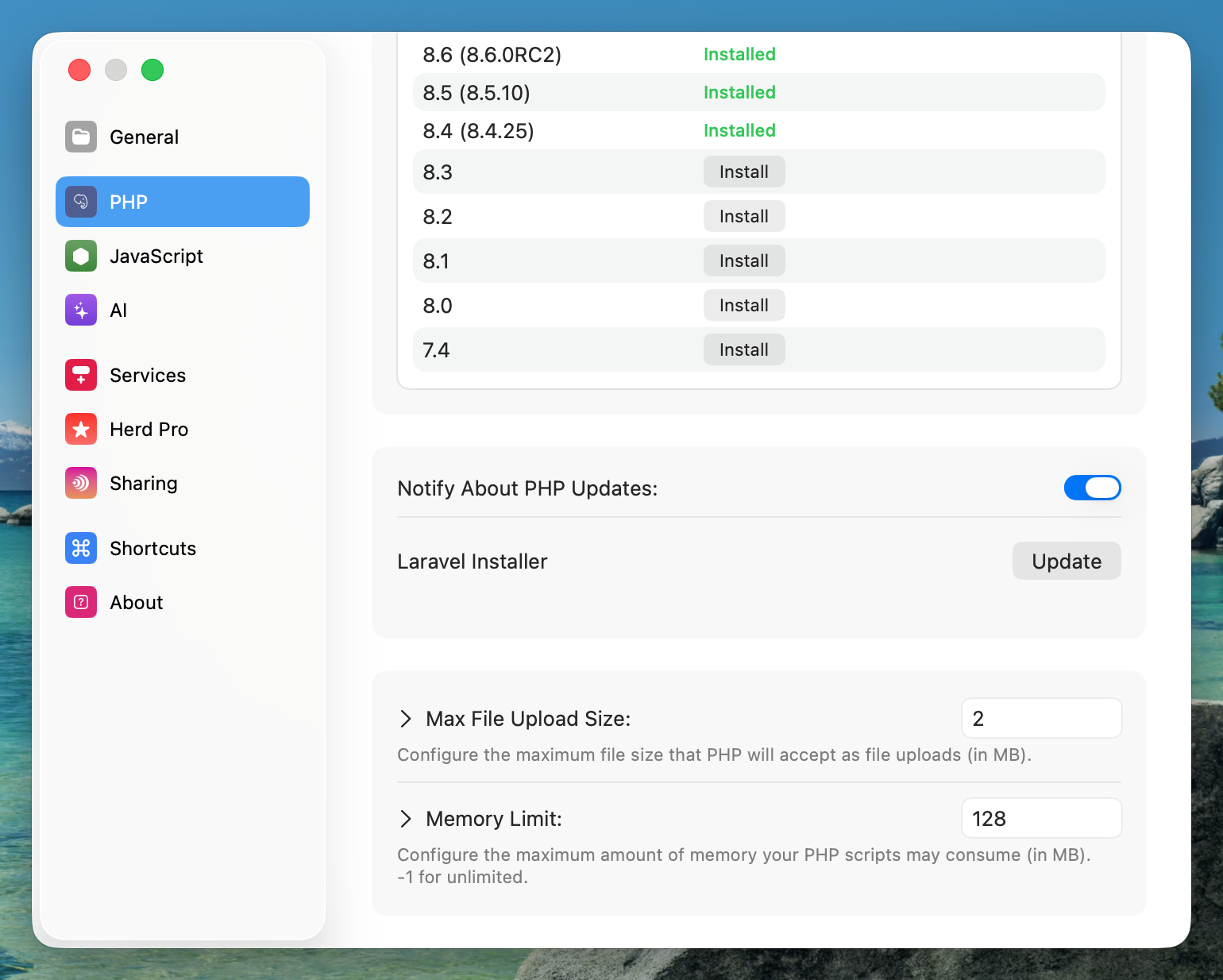Disable Notify About PHP Updates switch

(x=1092, y=488)
